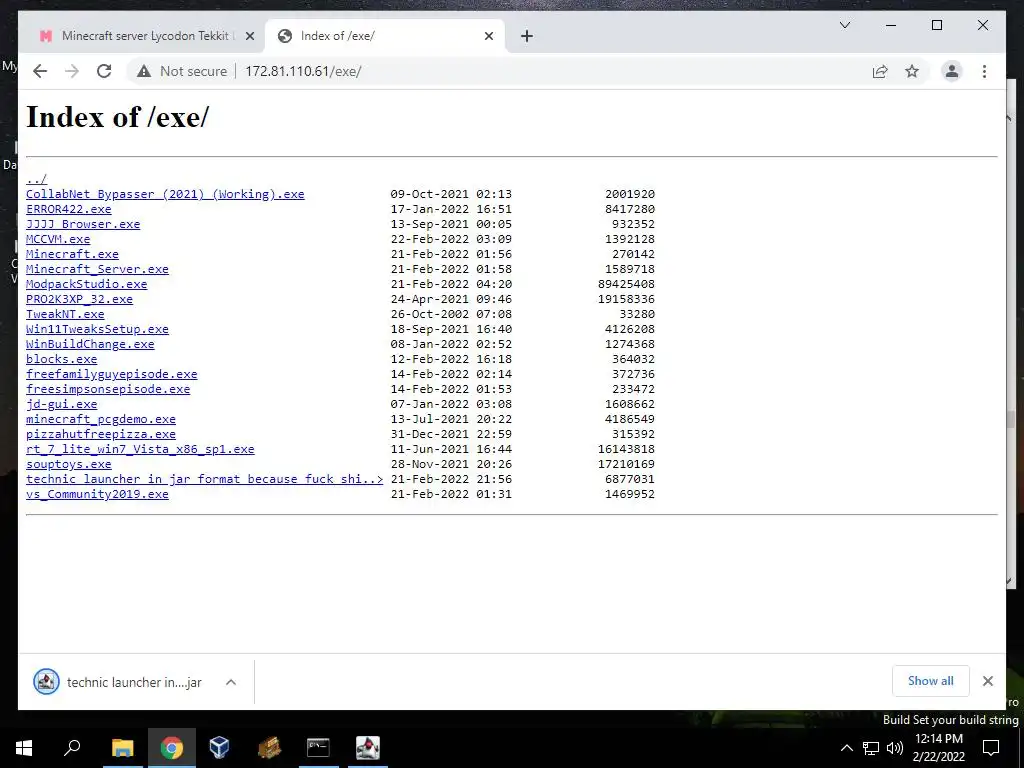The image size is (1024, 768).
Task: Download CollabNet_Bypasser_(2021)_(Working).exe
Action: [x=165, y=194]
